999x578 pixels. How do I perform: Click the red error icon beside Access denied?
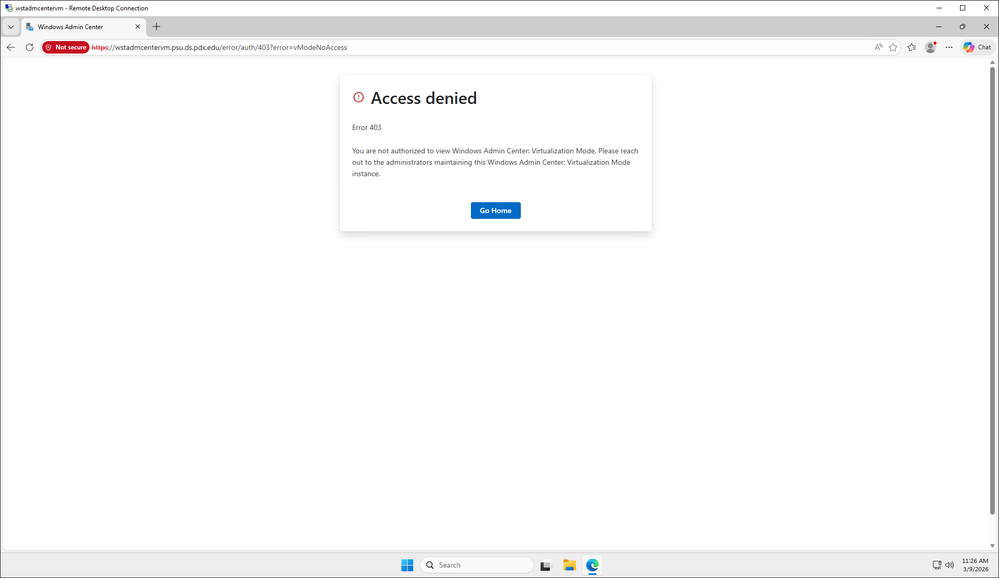tap(359, 98)
